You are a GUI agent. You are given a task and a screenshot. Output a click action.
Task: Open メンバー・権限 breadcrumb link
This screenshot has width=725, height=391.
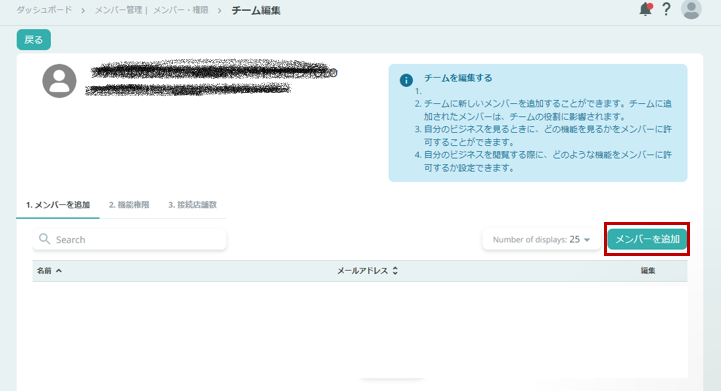[181, 10]
